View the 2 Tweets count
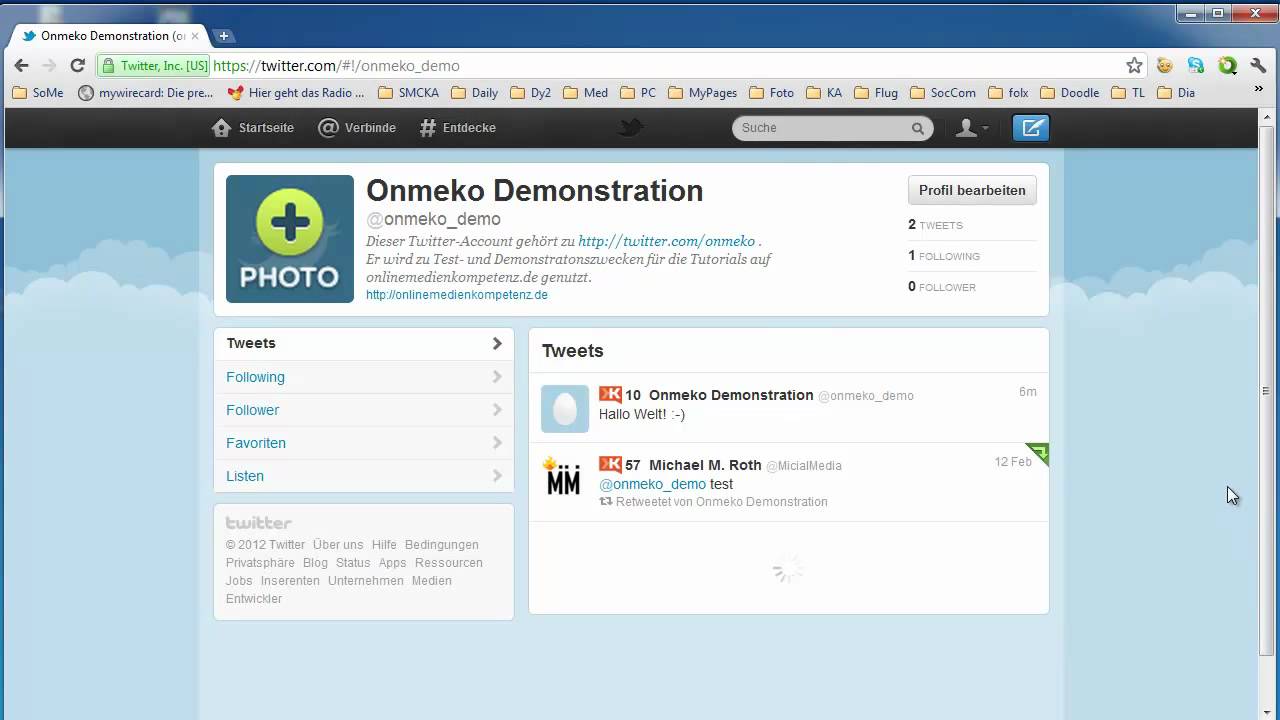Screen dimensions: 1280x720 [x=935, y=225]
